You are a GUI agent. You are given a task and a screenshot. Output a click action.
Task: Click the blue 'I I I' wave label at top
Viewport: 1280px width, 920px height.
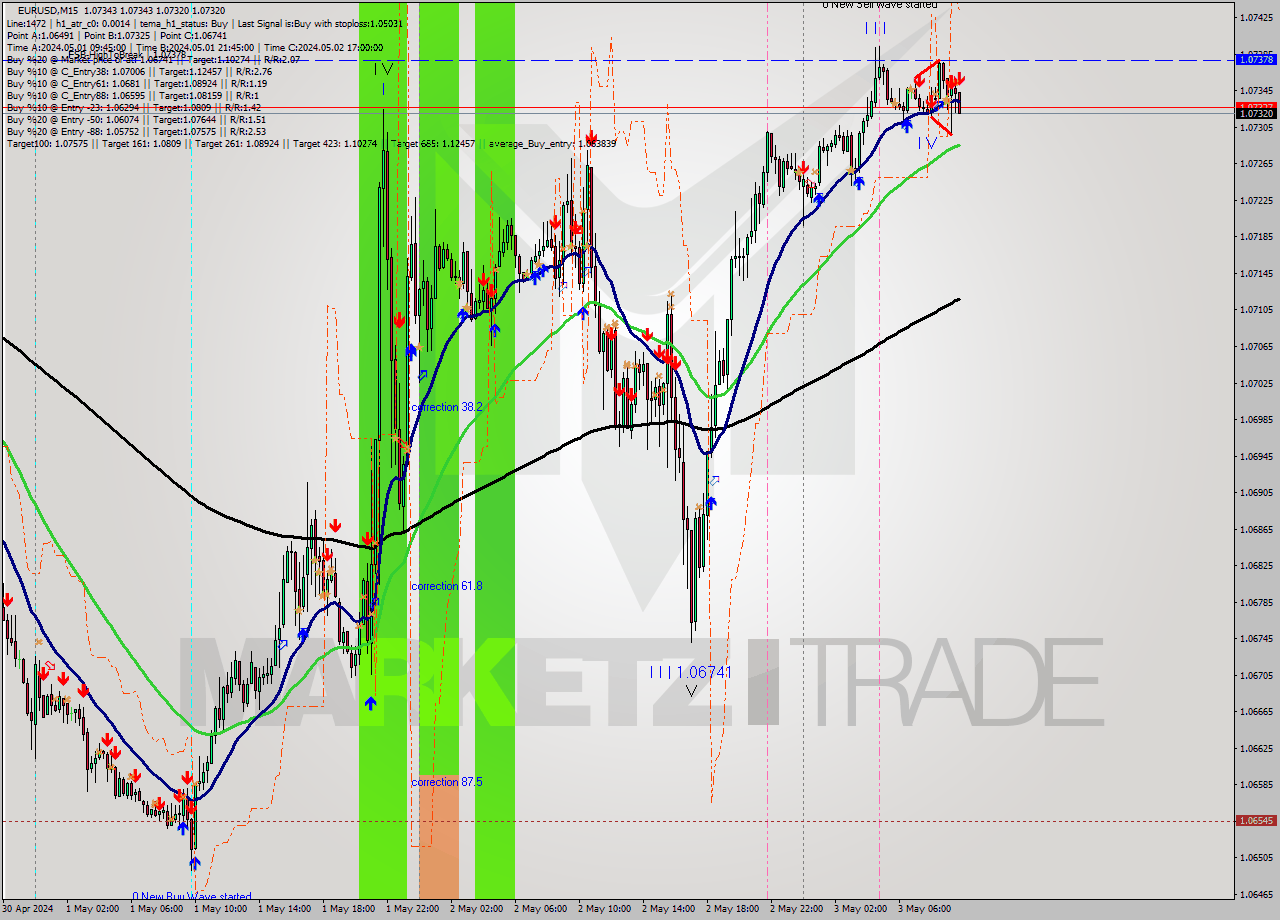tap(875, 28)
